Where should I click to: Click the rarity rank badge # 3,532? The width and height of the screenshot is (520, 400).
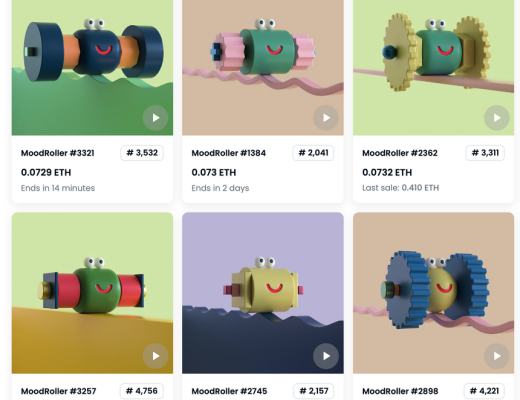click(142, 153)
